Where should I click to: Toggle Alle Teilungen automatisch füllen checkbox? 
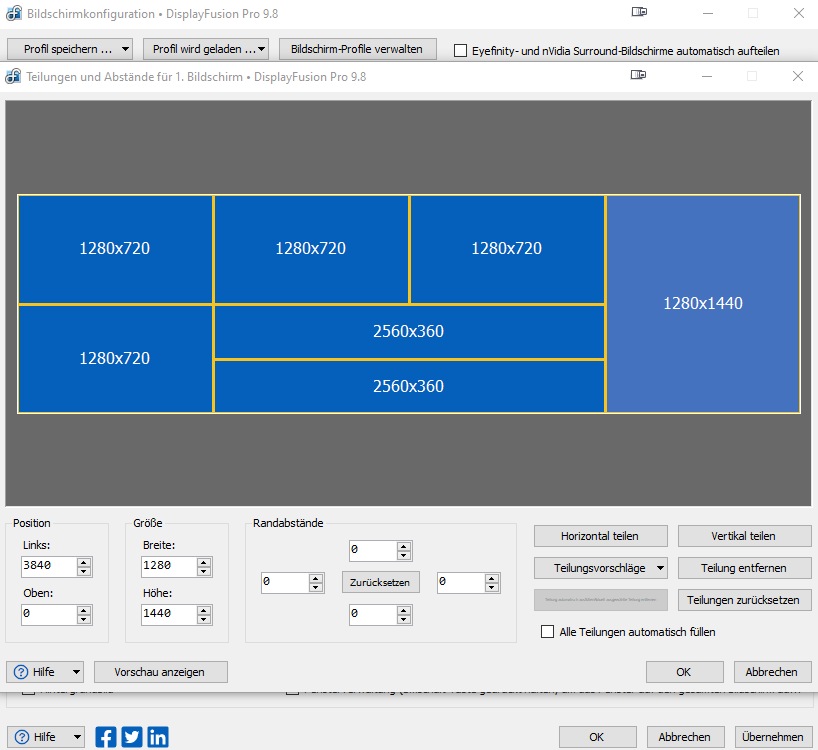coord(547,632)
